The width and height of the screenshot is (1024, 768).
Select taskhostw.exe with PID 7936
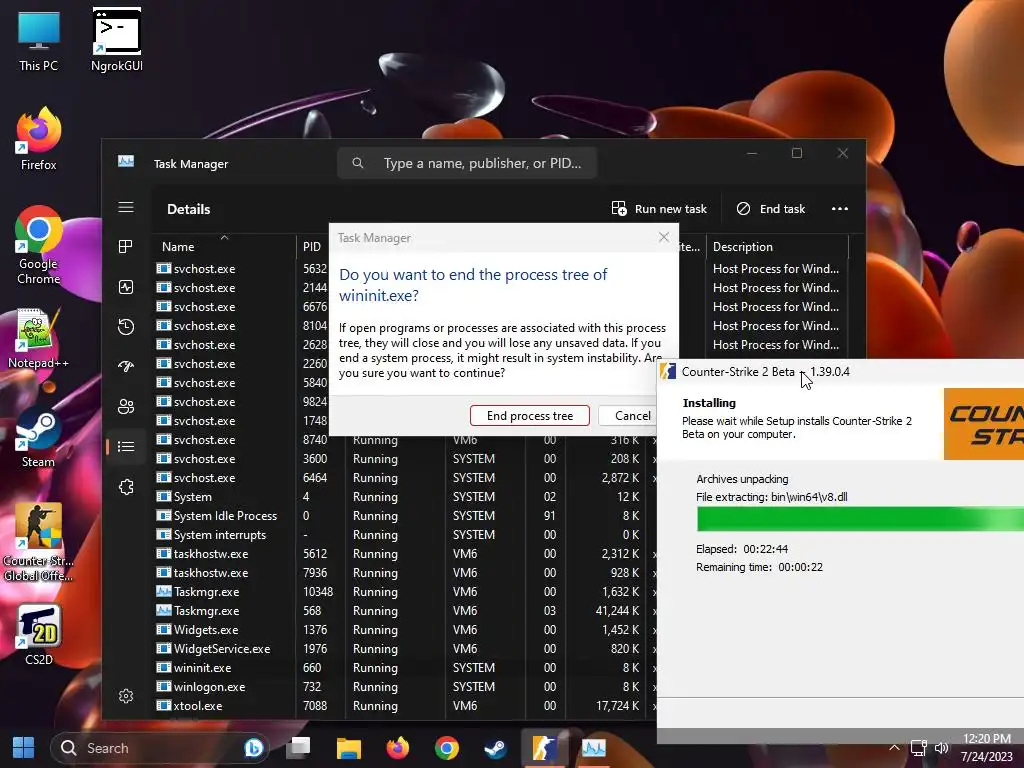[405, 573]
